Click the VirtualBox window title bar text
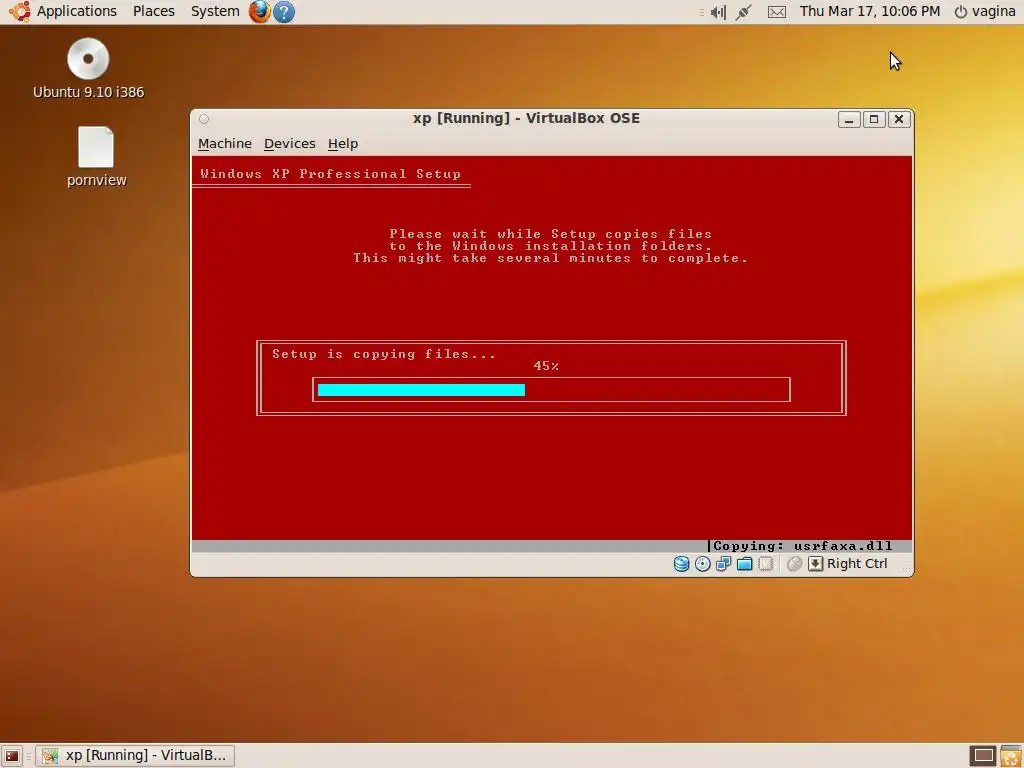 (526, 118)
